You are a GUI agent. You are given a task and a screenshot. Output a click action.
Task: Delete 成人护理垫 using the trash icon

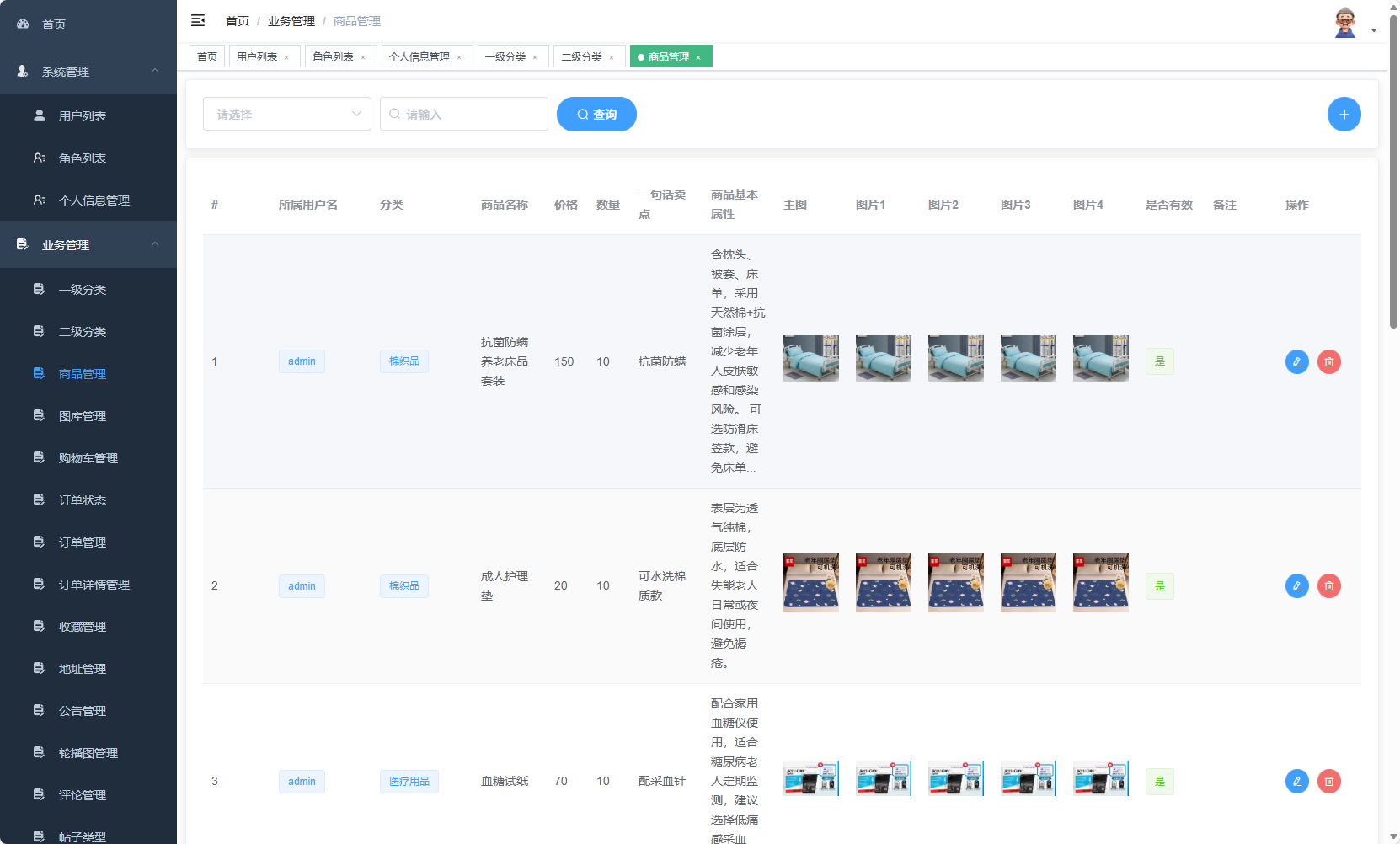click(x=1329, y=585)
